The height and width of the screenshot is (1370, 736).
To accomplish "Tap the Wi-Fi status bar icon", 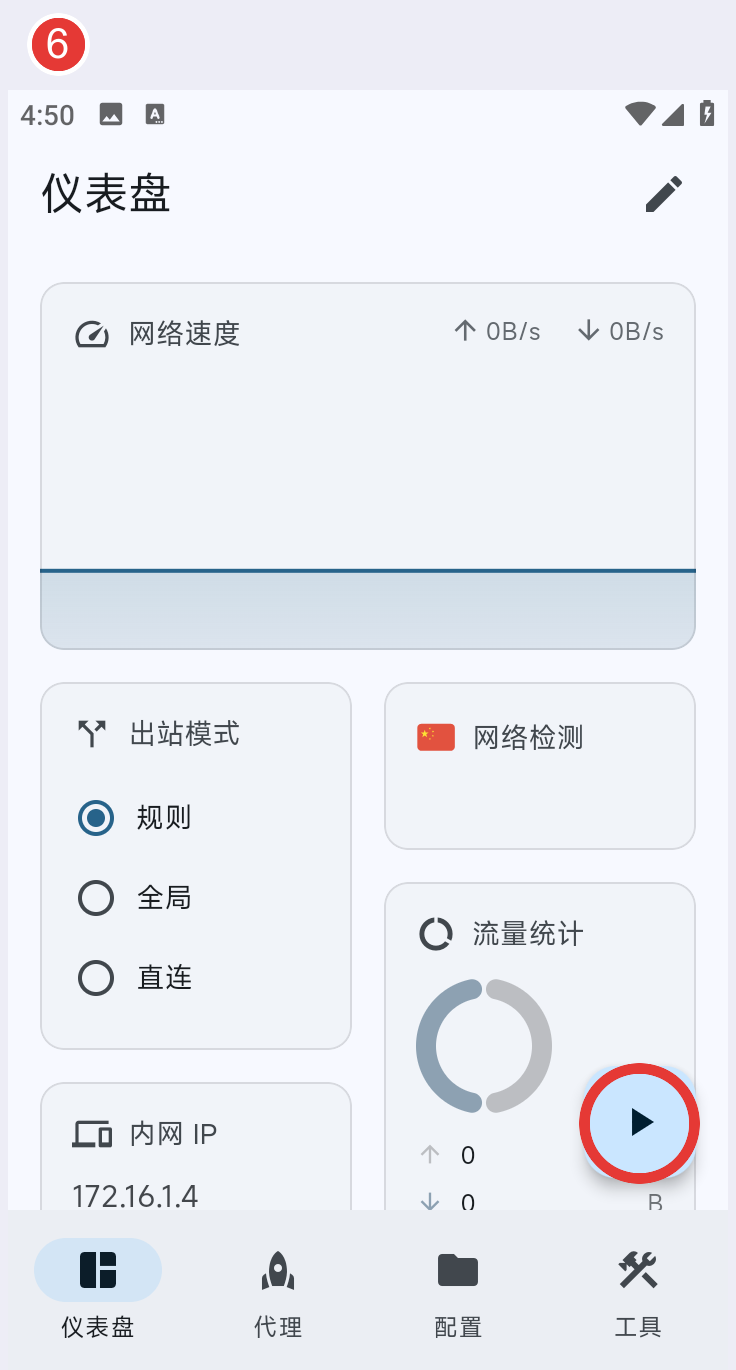I will [x=640, y=114].
